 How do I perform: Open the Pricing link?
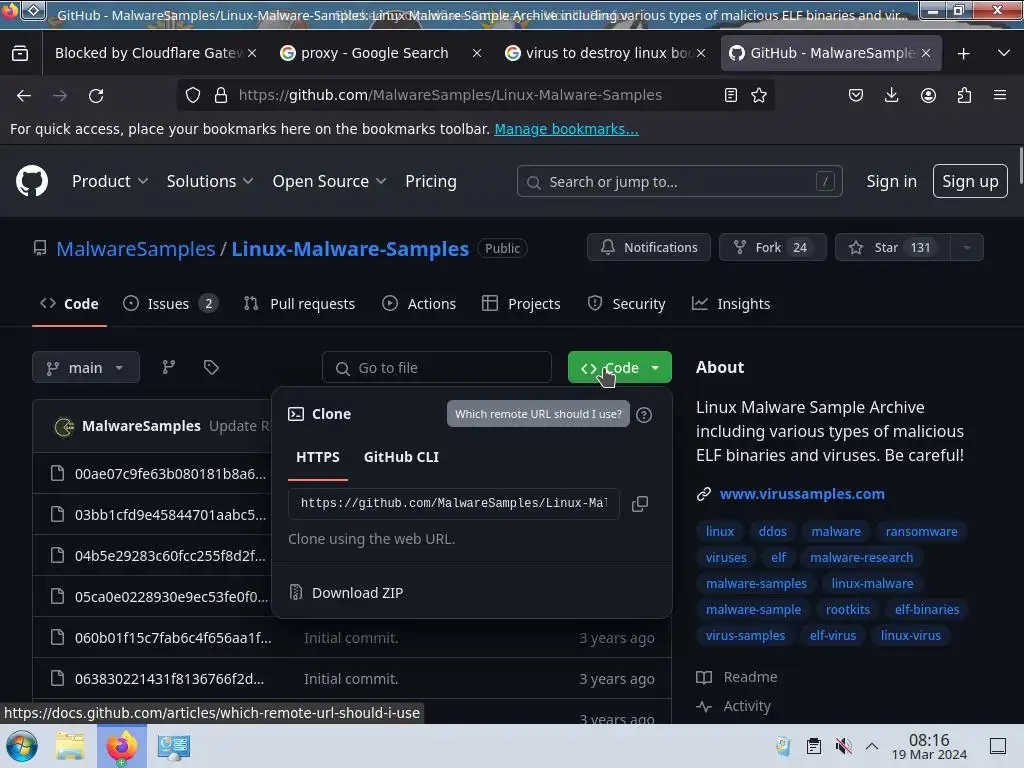tap(430, 181)
